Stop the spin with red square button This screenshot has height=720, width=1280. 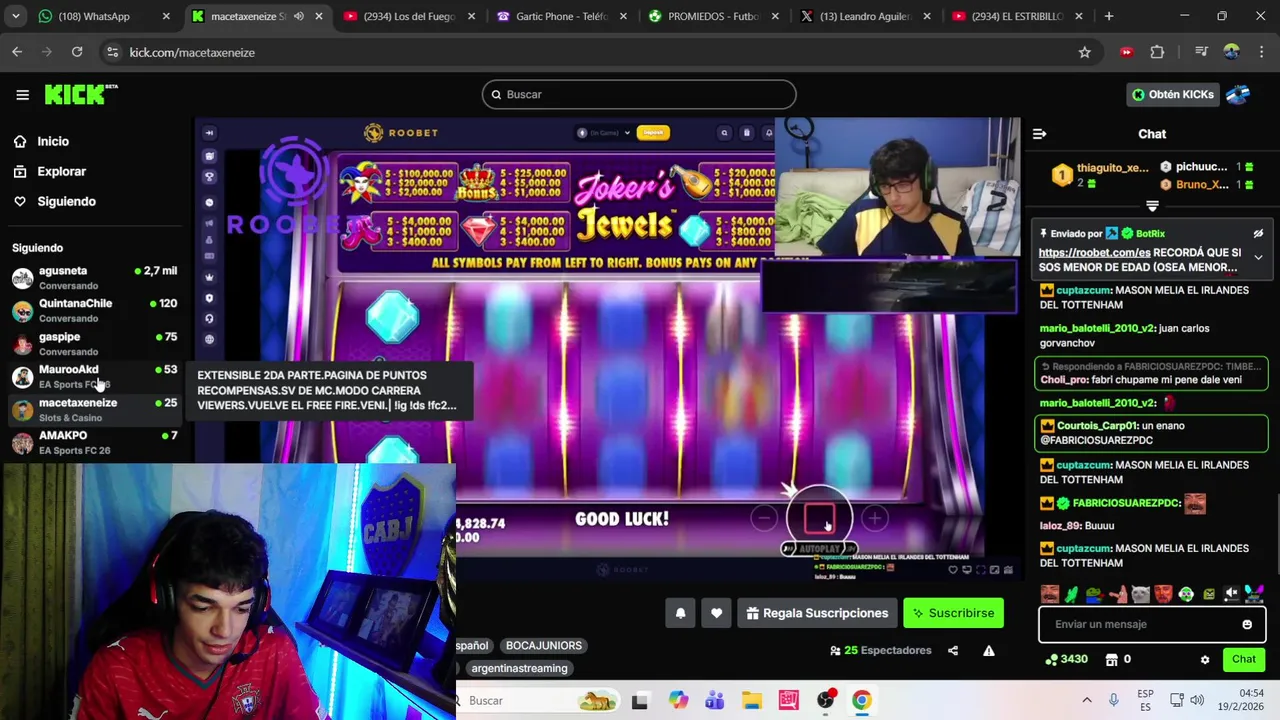coord(819,518)
